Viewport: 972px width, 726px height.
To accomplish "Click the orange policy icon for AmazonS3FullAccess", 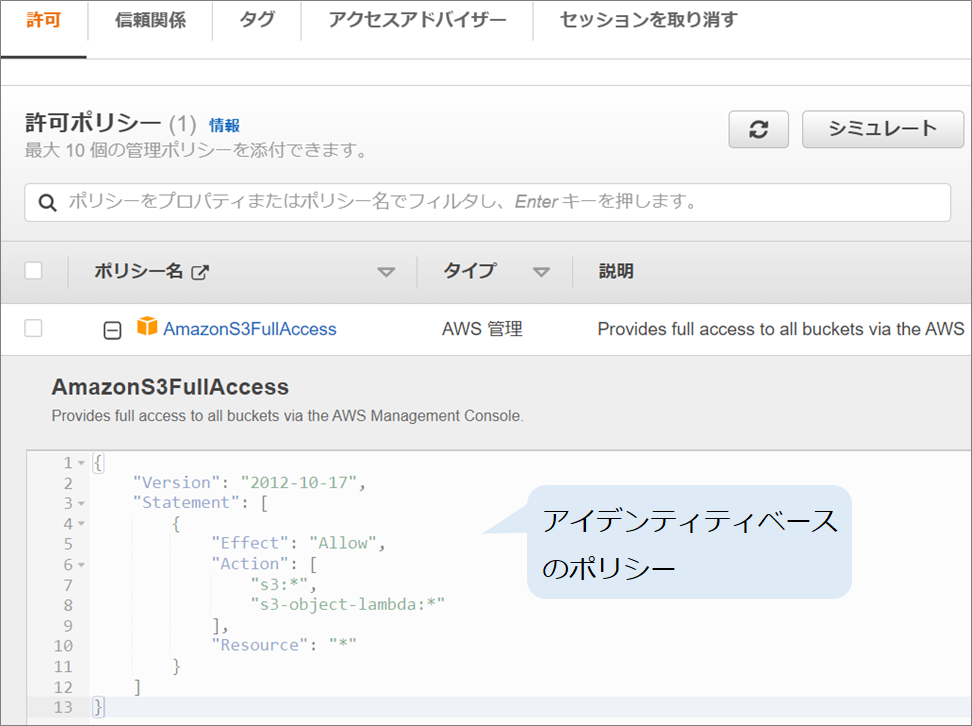I will click(x=147, y=327).
